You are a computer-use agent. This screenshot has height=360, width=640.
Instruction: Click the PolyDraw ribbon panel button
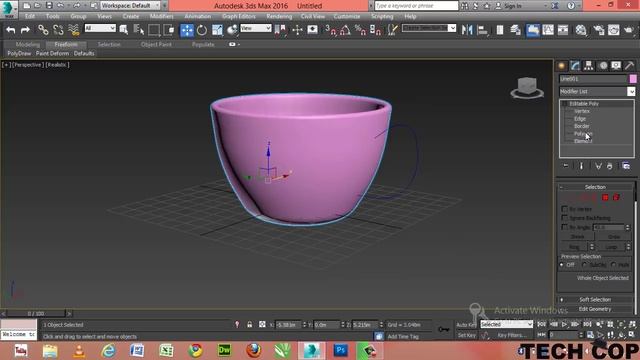tap(19, 53)
